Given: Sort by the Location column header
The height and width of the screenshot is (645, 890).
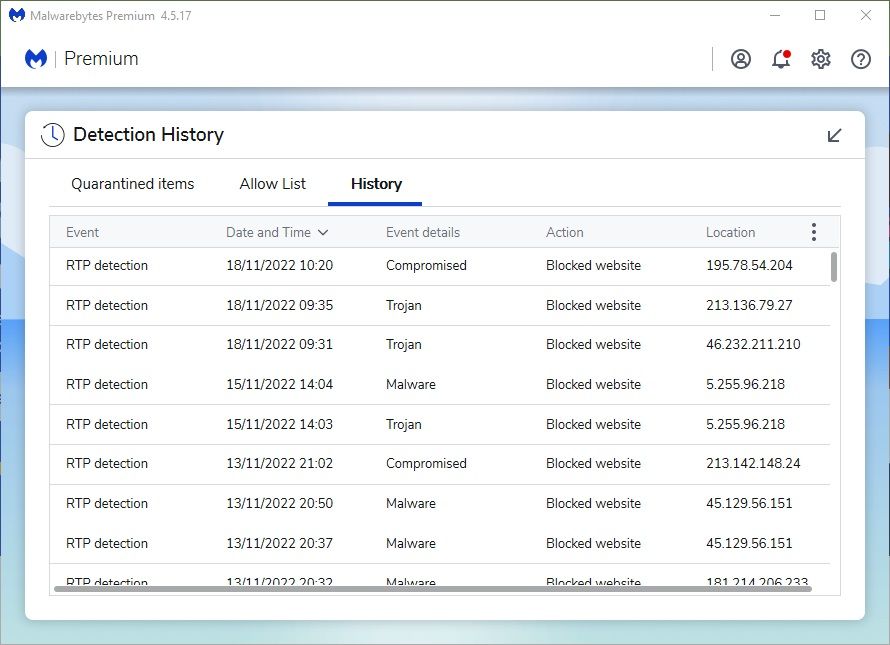Looking at the screenshot, I should click(730, 232).
